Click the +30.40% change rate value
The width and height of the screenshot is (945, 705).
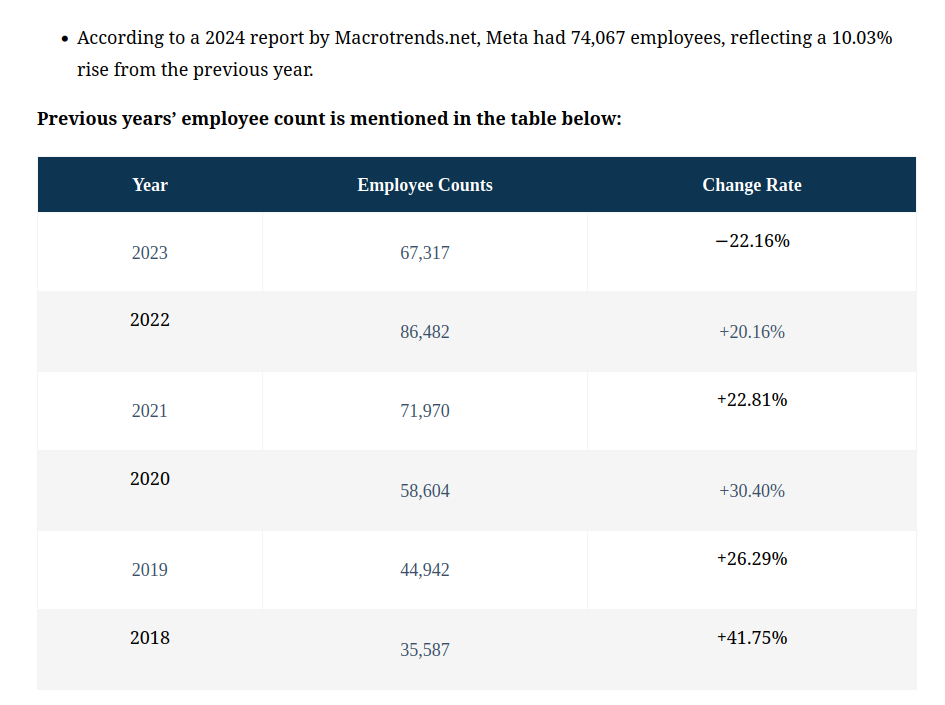click(752, 491)
